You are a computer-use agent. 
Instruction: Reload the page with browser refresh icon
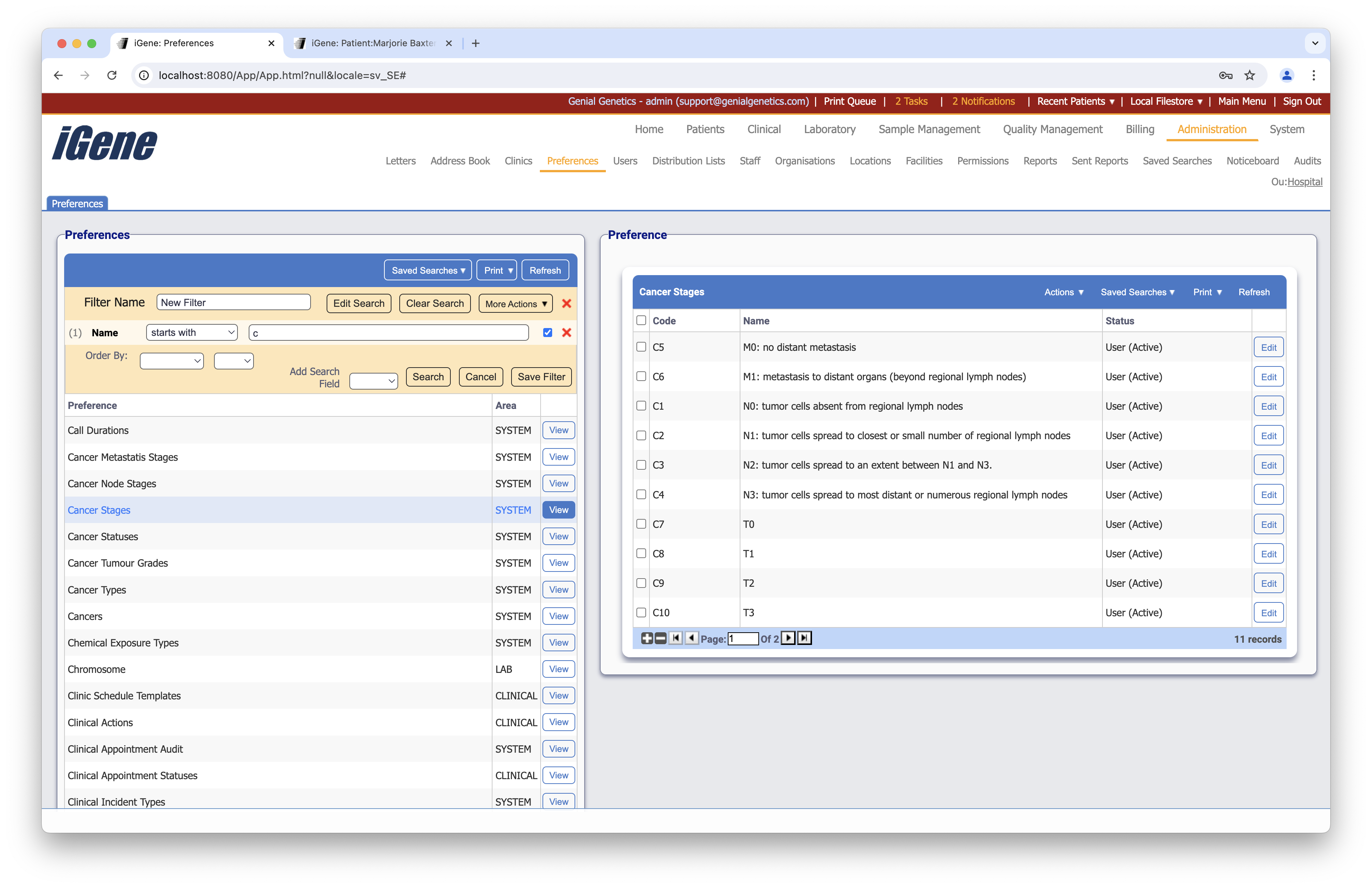coord(112,75)
